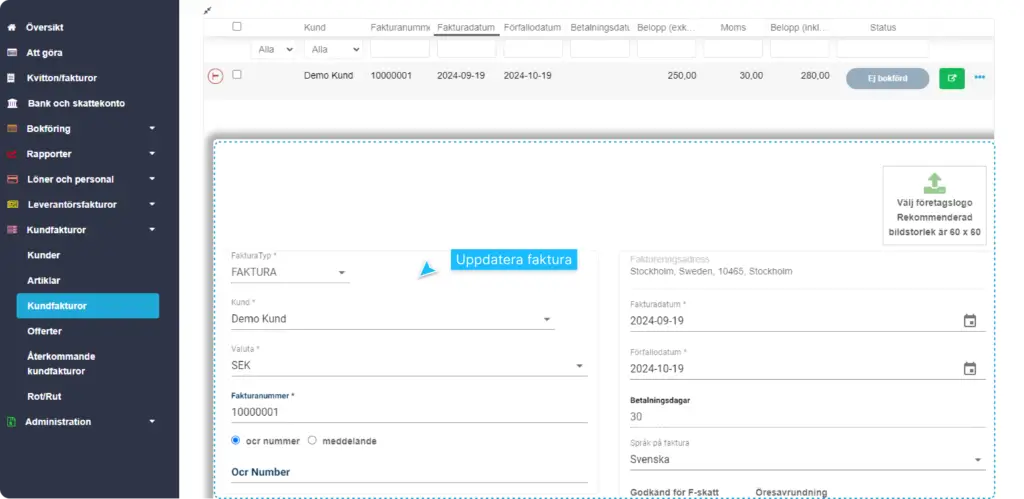Click the invoice number 10000001 table cell
This screenshot has height=499, width=1024.
(x=391, y=76)
